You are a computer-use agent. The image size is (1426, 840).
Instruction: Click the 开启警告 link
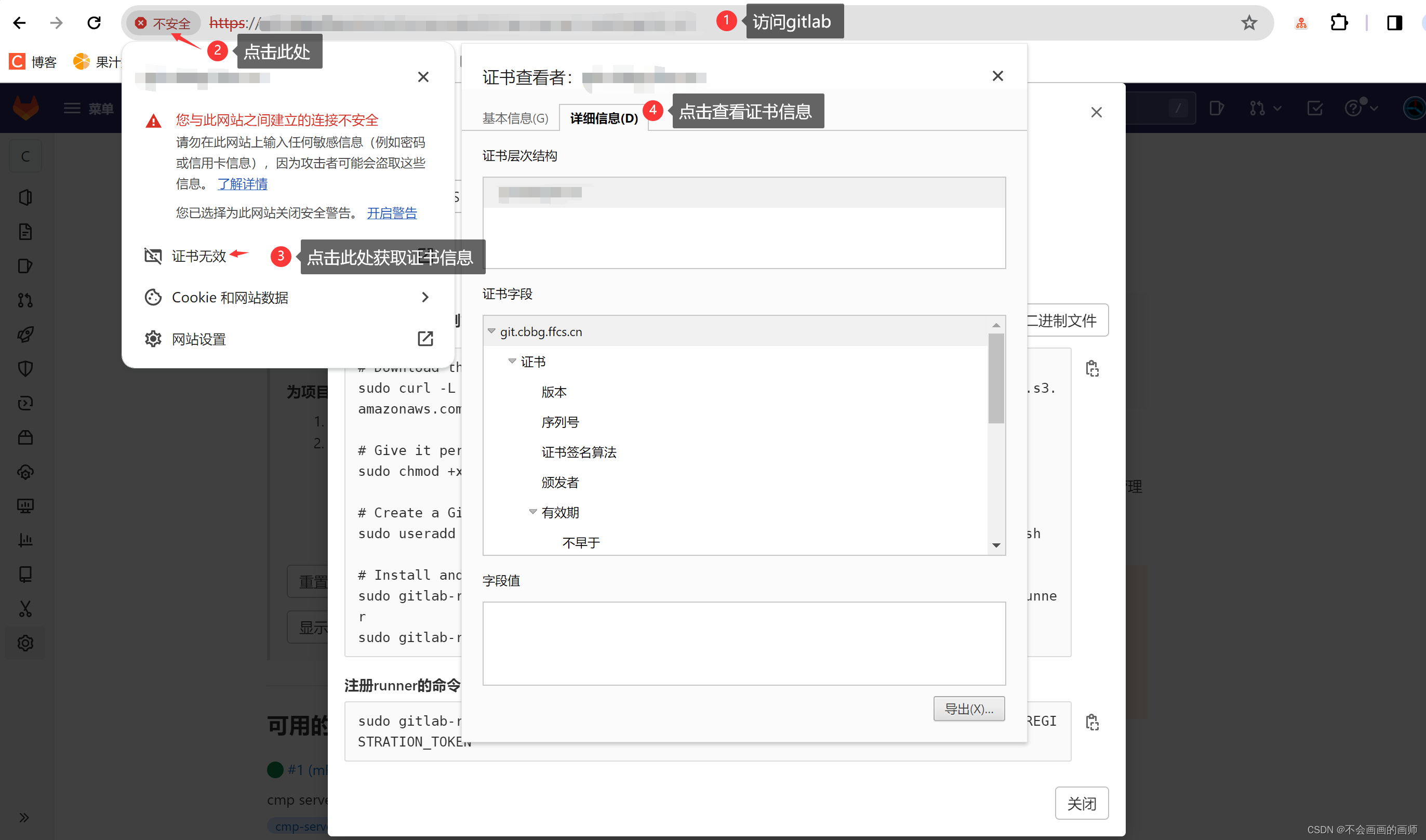[x=392, y=213]
